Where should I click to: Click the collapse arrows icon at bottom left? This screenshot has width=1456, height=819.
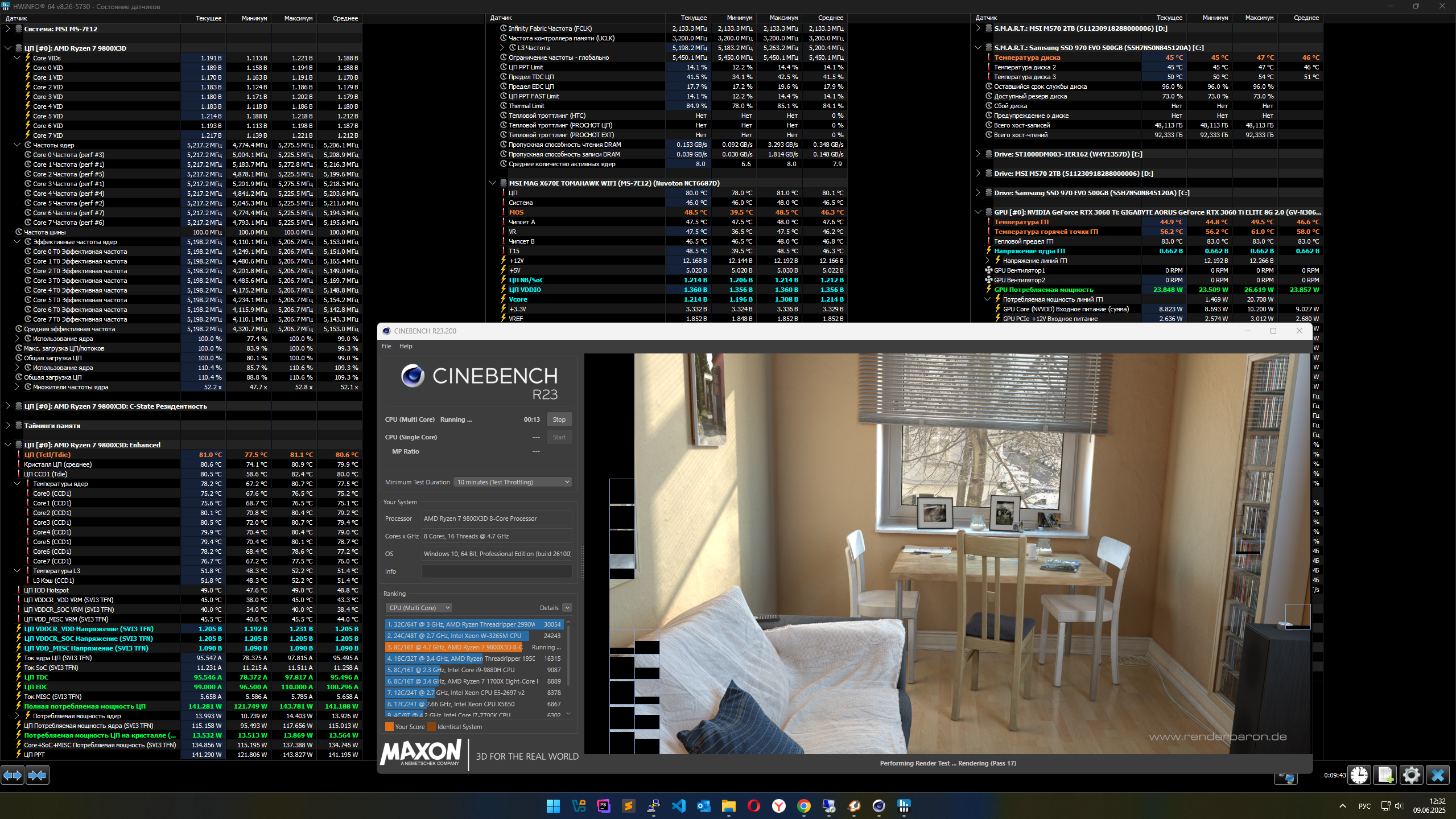(x=38, y=775)
